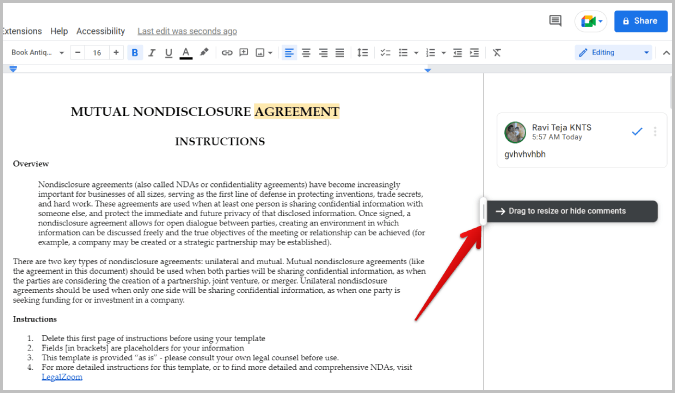Click the vertical scrollbar at right edge
The width and height of the screenshot is (675, 393).
[672, 92]
